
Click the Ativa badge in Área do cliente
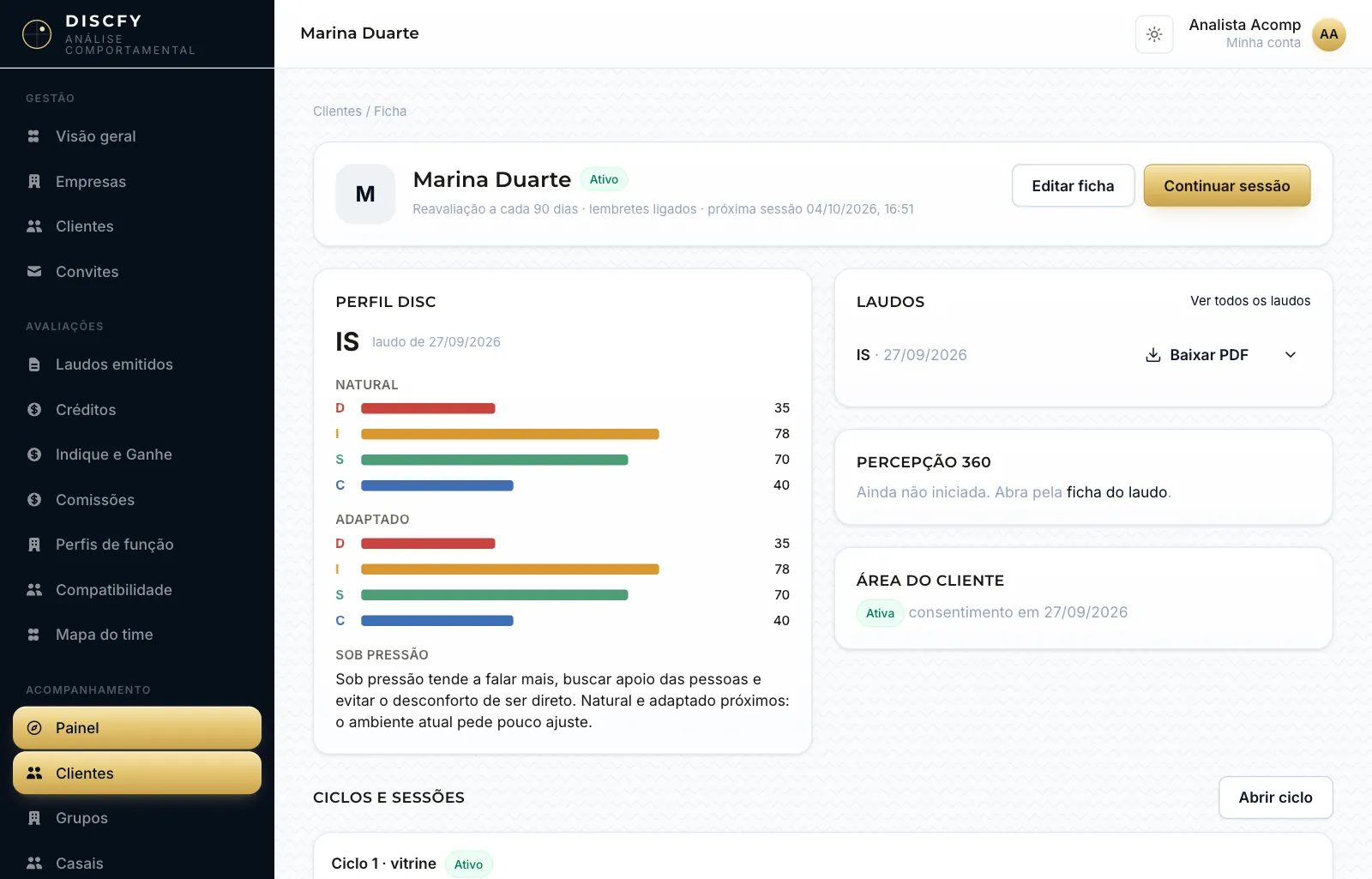[x=880, y=613]
